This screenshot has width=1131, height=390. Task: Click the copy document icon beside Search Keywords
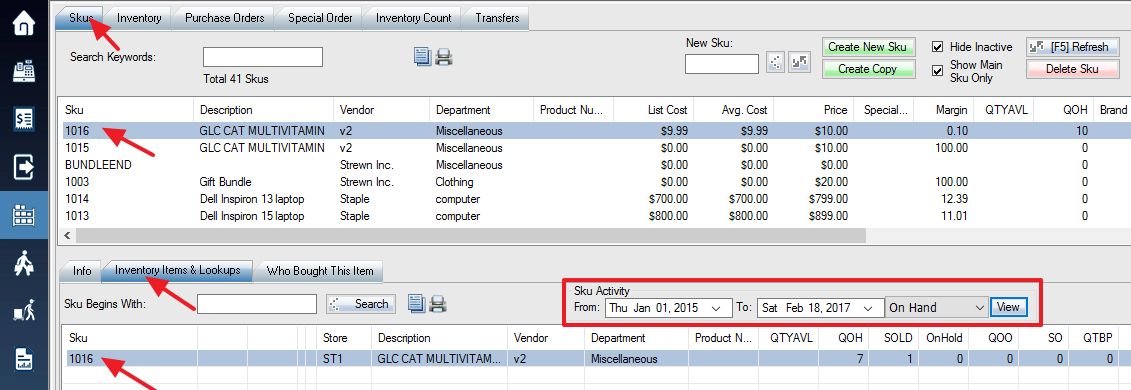coord(423,57)
